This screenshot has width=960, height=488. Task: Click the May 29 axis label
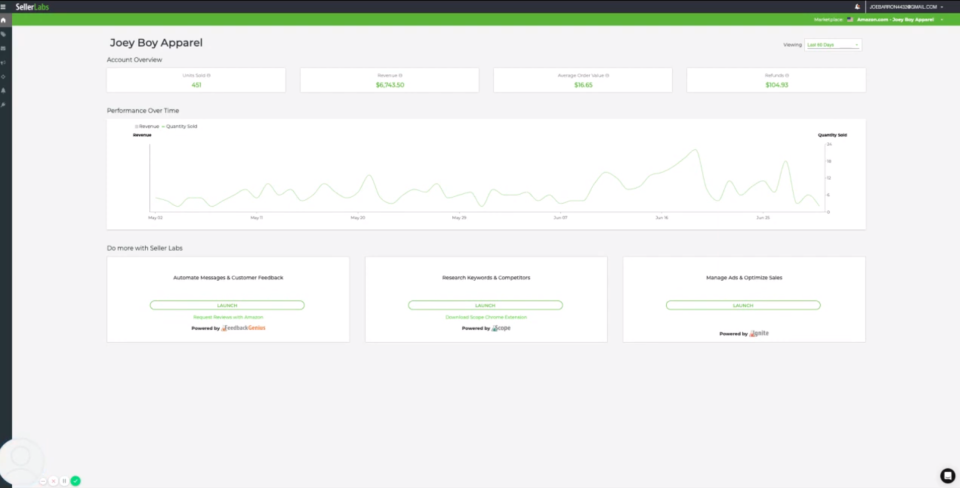(x=459, y=217)
